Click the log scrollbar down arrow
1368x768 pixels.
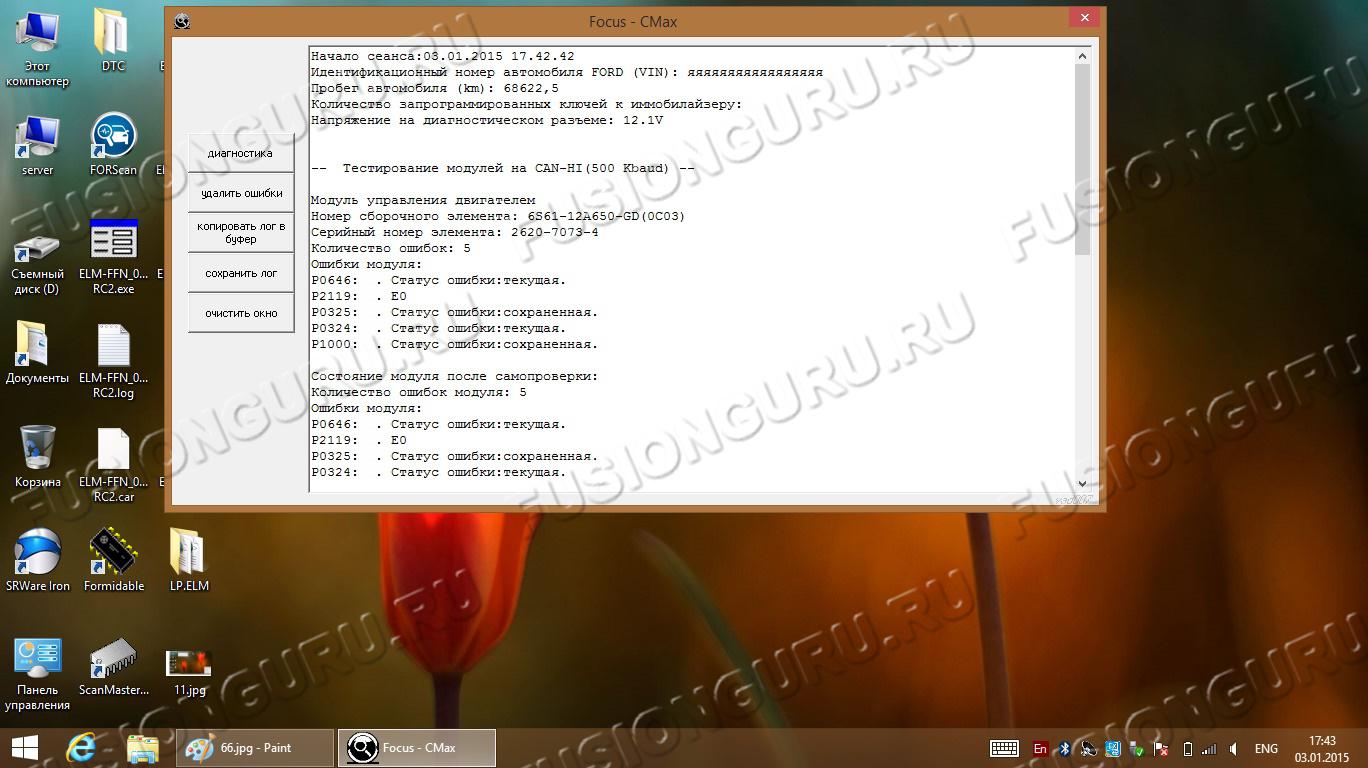coord(1083,483)
